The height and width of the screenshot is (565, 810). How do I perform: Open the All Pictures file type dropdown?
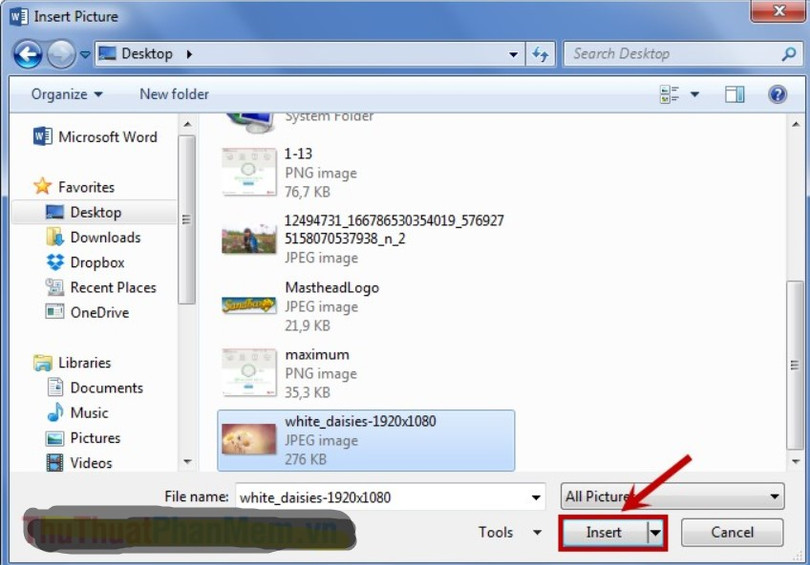tap(672, 496)
